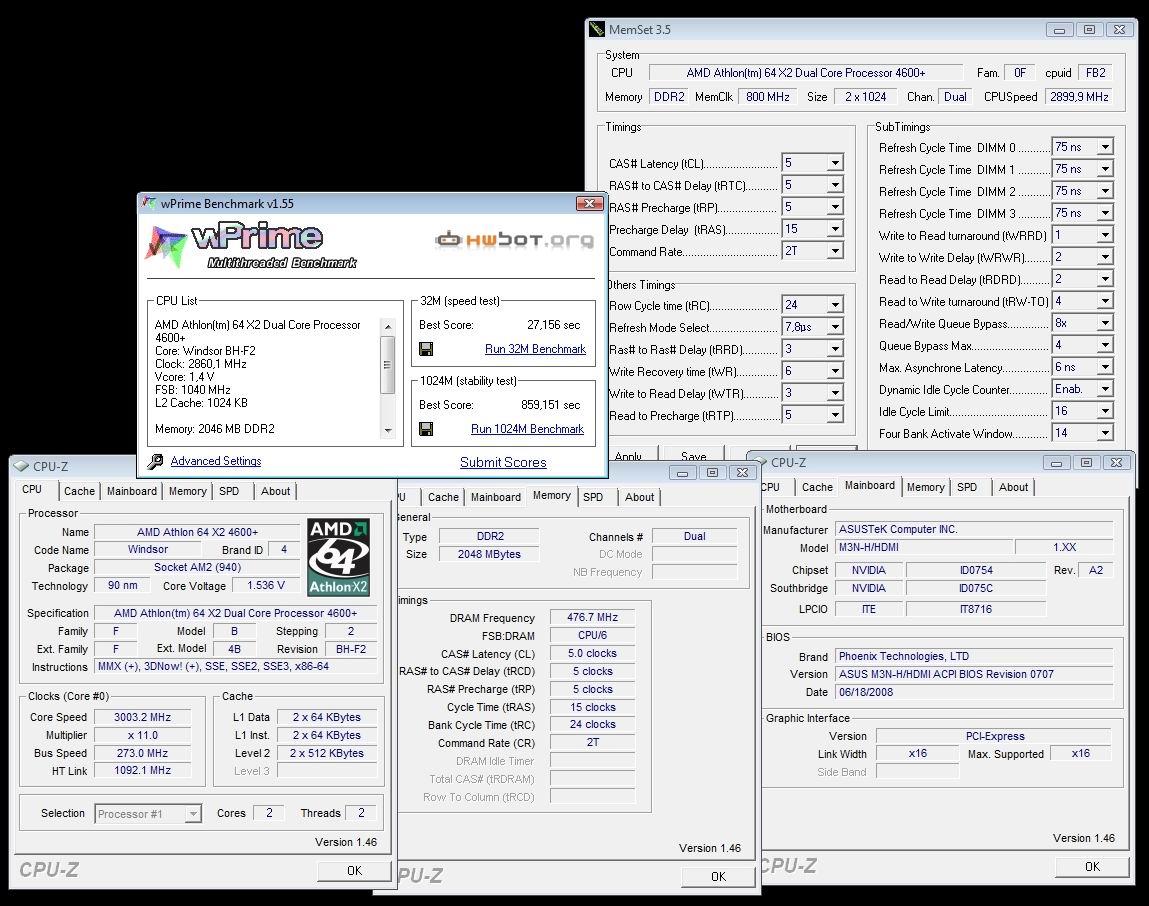Open the Processor #1 selection dropdown in CPU-Z
This screenshot has width=1149, height=906.
coord(193,814)
